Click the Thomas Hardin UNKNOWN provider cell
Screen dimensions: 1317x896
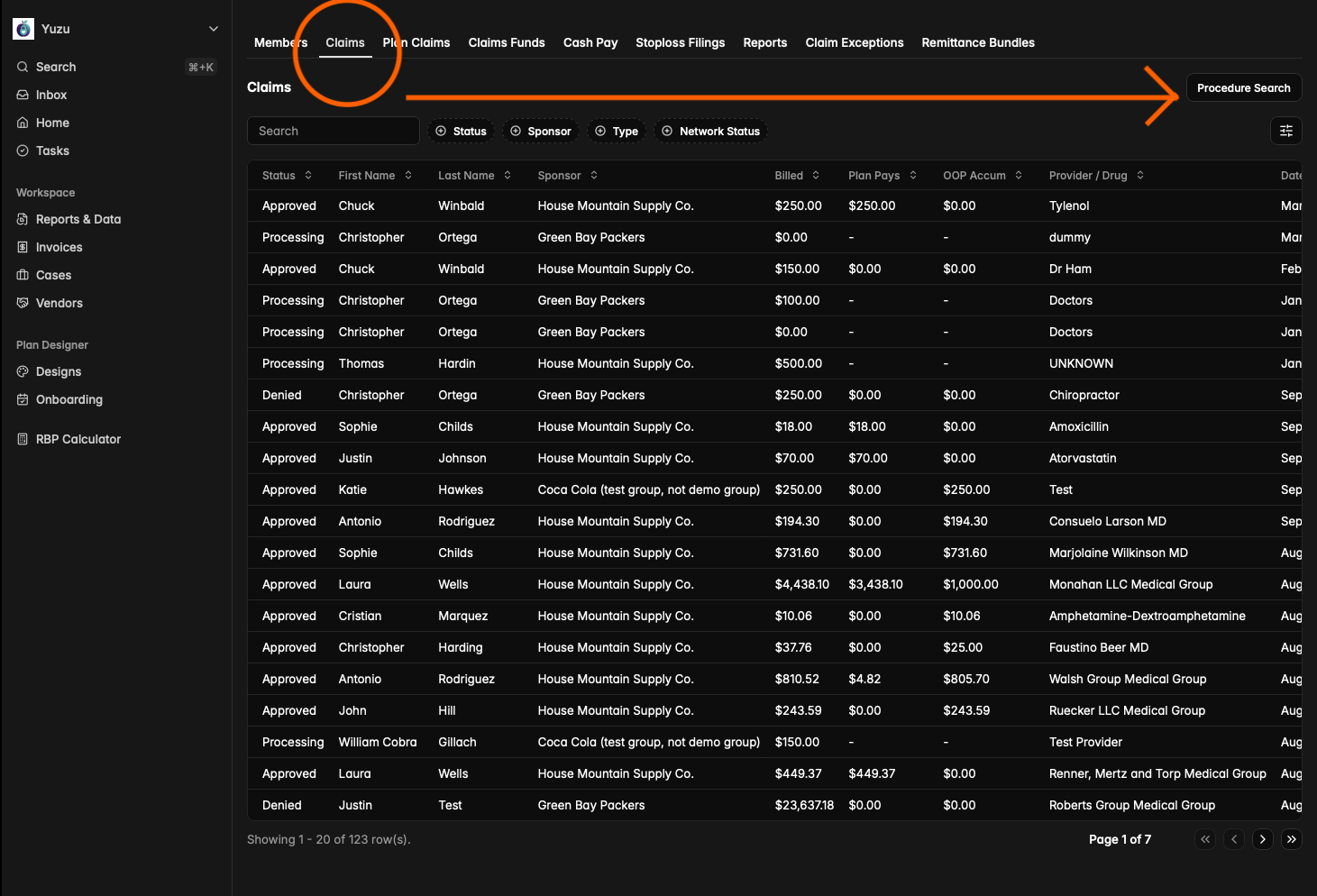1081,363
